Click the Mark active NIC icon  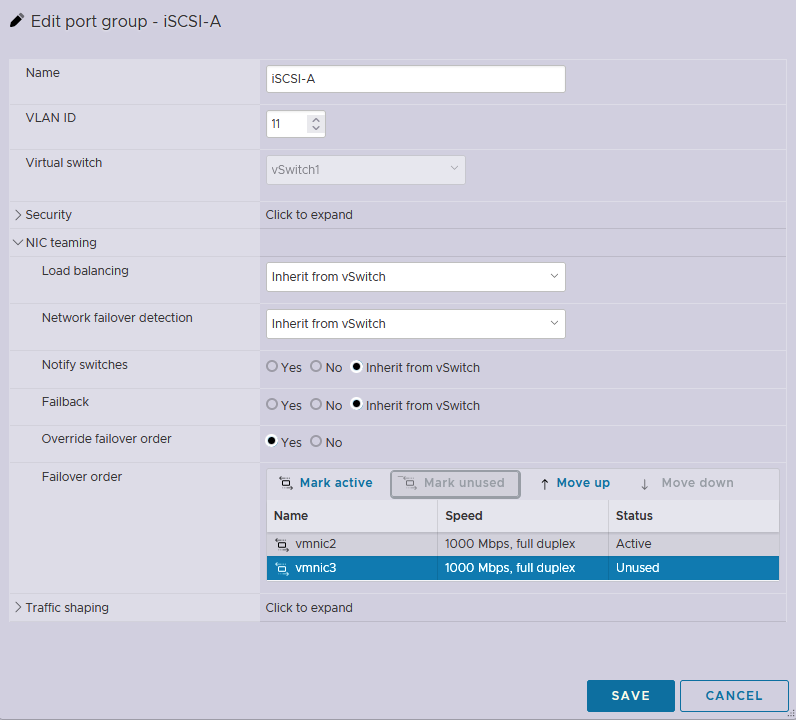[x=285, y=483]
